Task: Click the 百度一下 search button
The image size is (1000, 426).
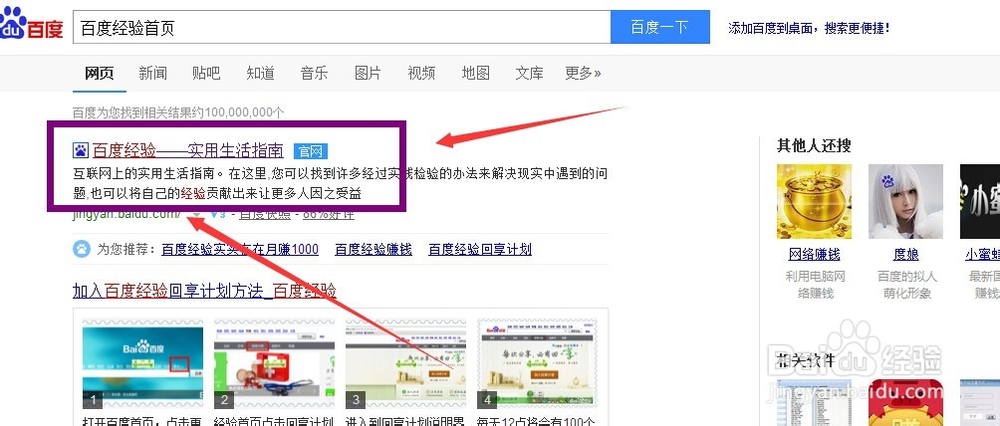Action: tap(660, 27)
